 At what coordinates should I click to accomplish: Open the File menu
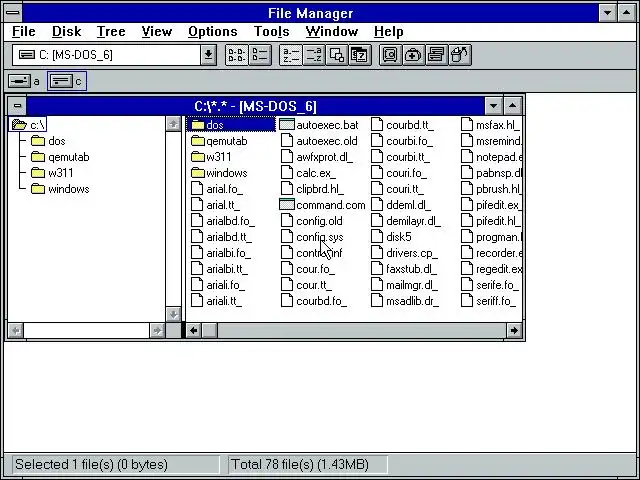(24, 31)
